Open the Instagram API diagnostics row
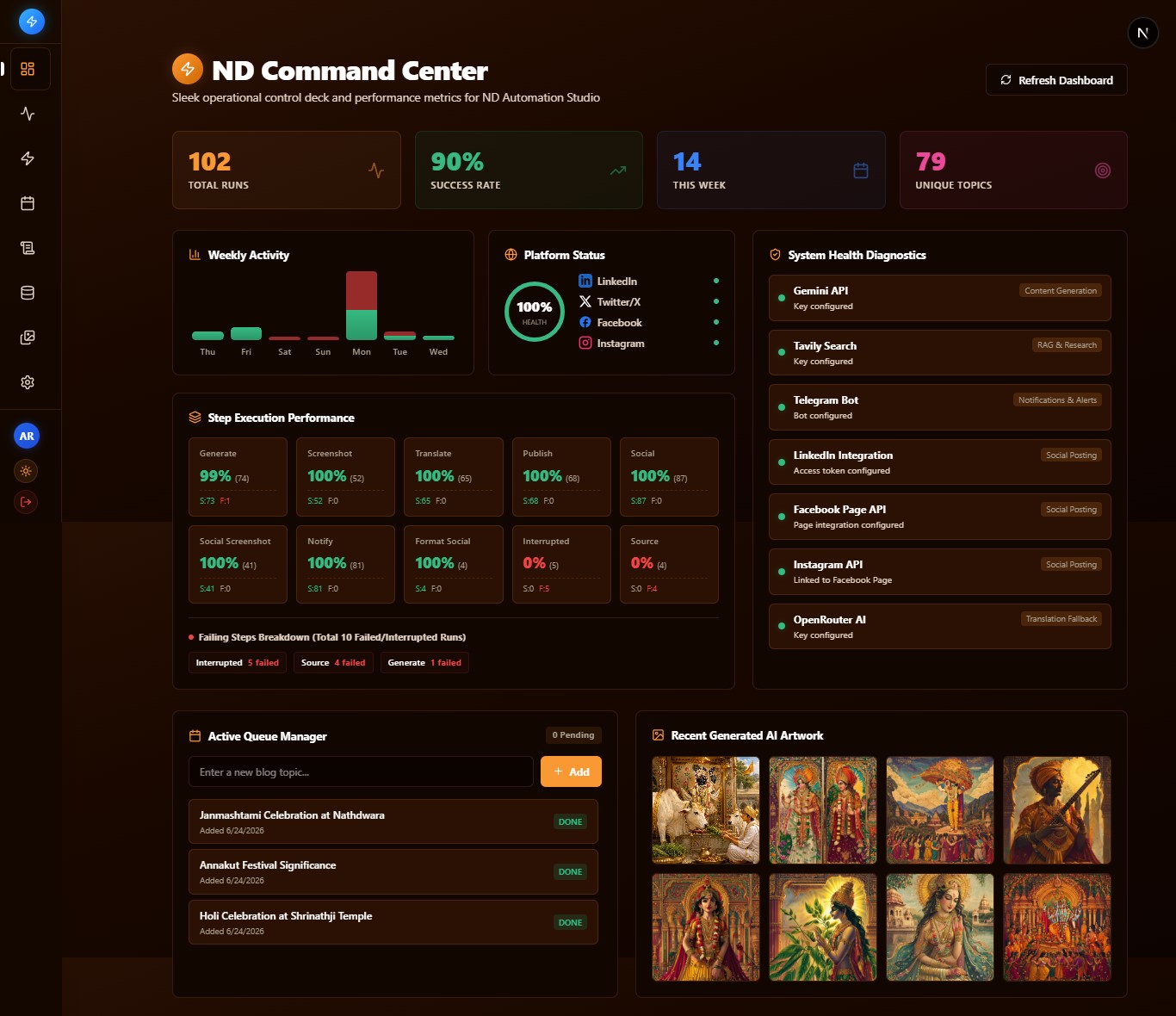The height and width of the screenshot is (1016, 1176). pyautogui.click(x=940, y=572)
